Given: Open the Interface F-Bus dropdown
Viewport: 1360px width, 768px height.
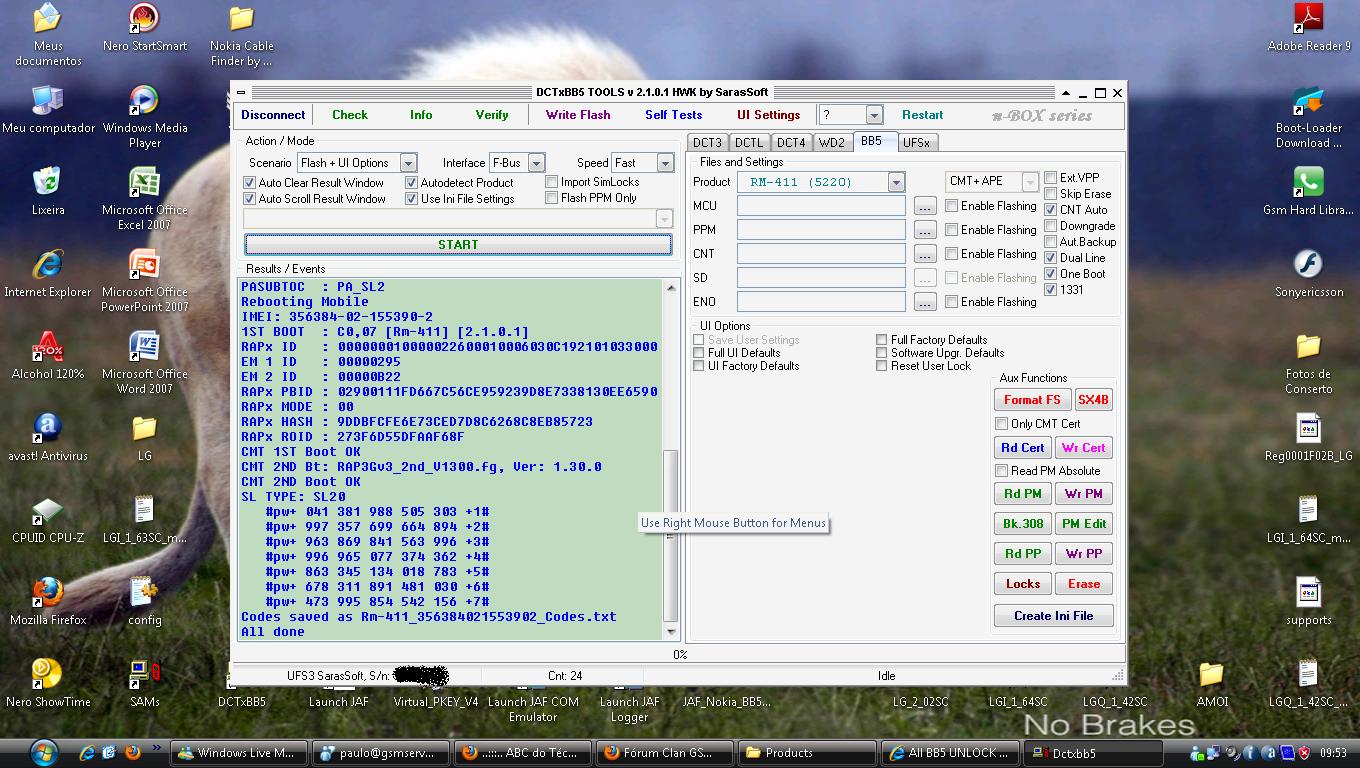Looking at the screenshot, I should [536, 163].
